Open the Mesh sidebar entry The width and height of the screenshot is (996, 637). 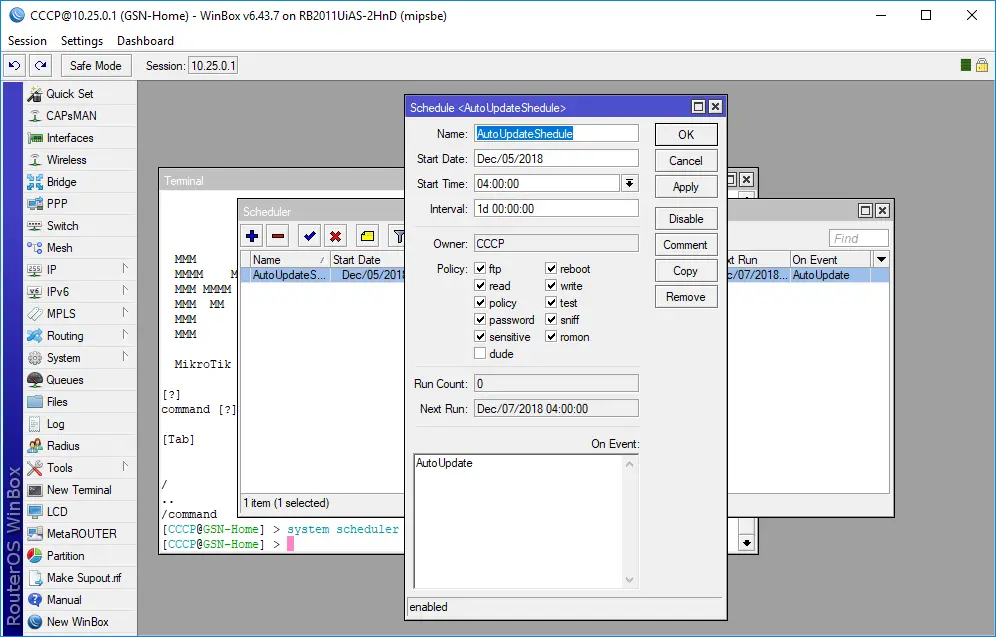click(x=80, y=248)
